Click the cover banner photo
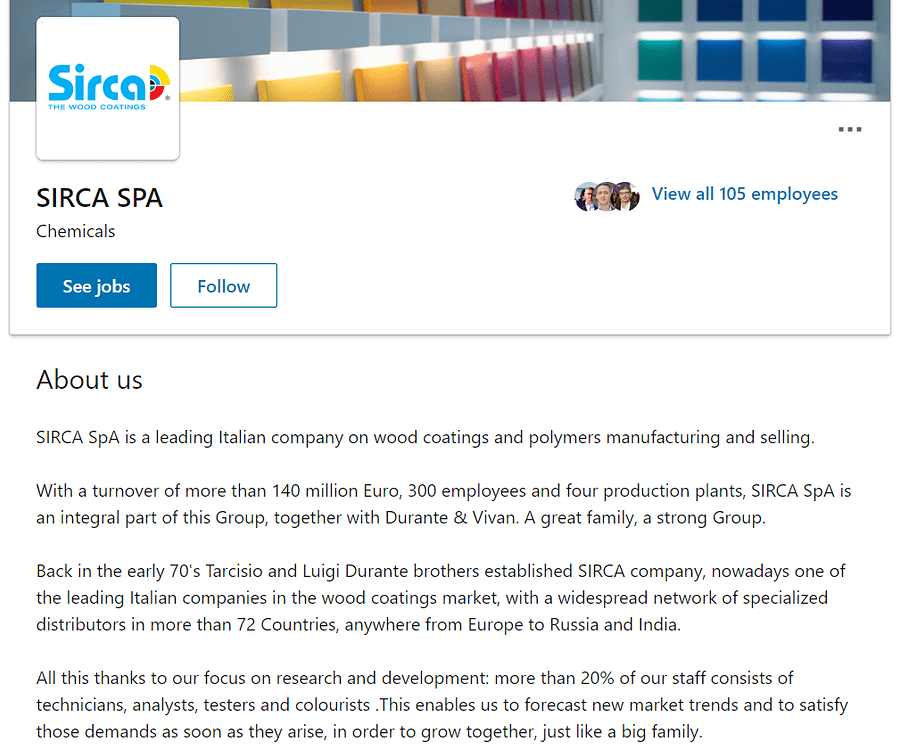901x750 pixels. pyautogui.click(x=500, y=50)
